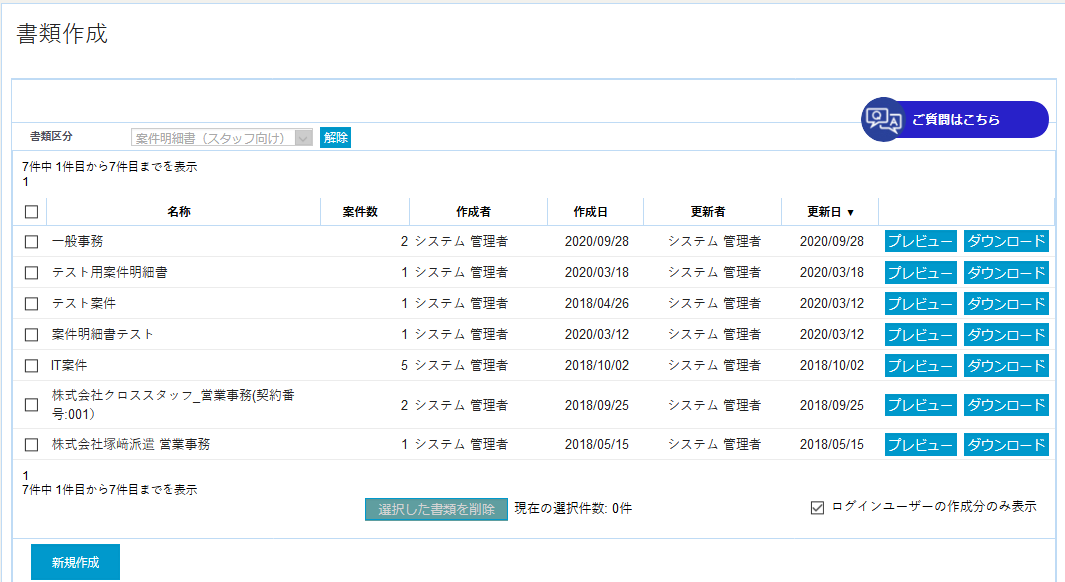
Task: Click 株式会社クロススタッフ_営業事務 name text
Action: click(173, 404)
